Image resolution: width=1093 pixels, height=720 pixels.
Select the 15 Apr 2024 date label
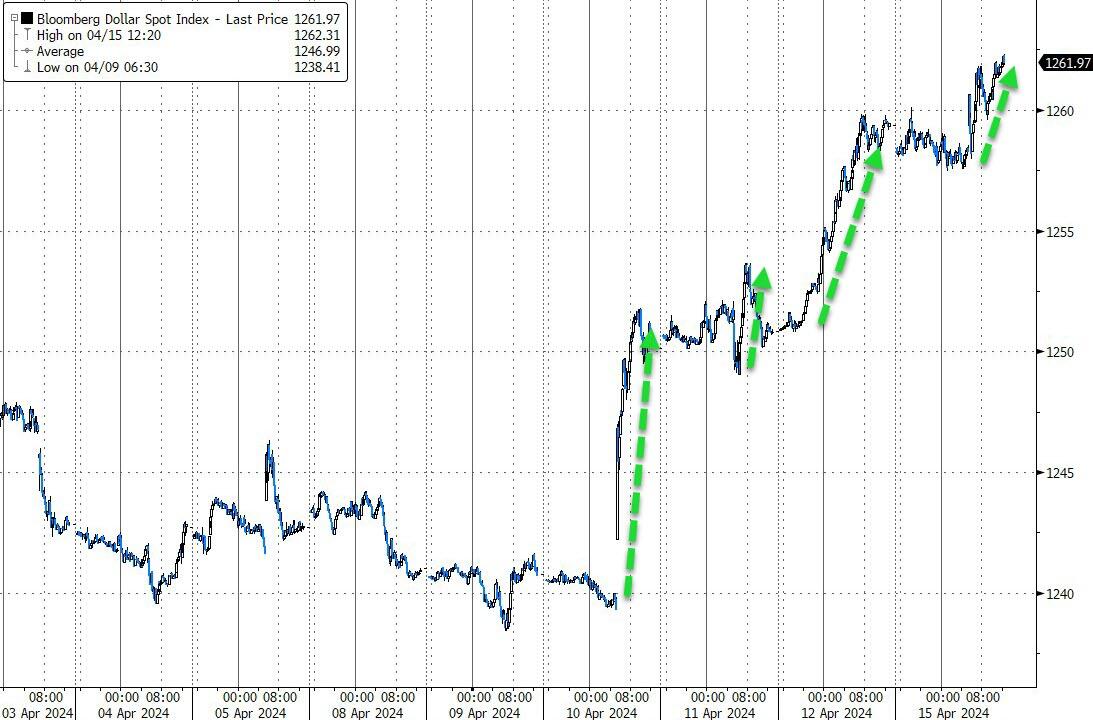point(953,712)
